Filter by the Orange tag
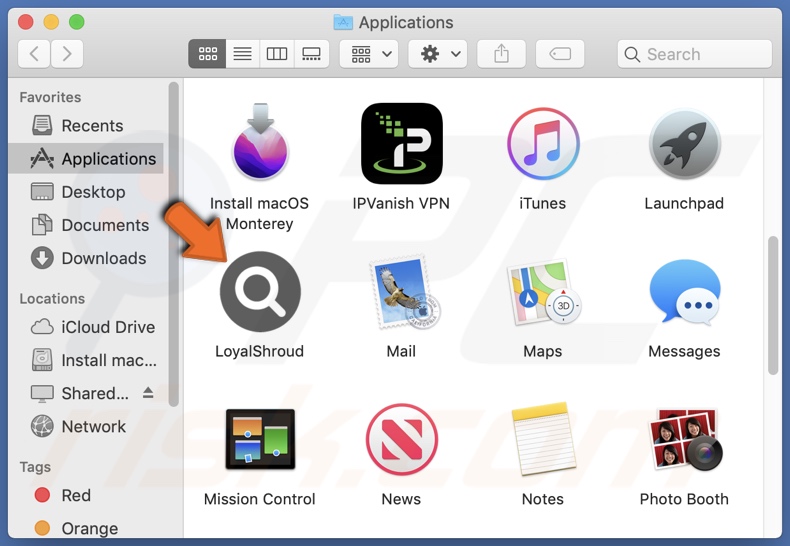790x546 pixels. 86,528
